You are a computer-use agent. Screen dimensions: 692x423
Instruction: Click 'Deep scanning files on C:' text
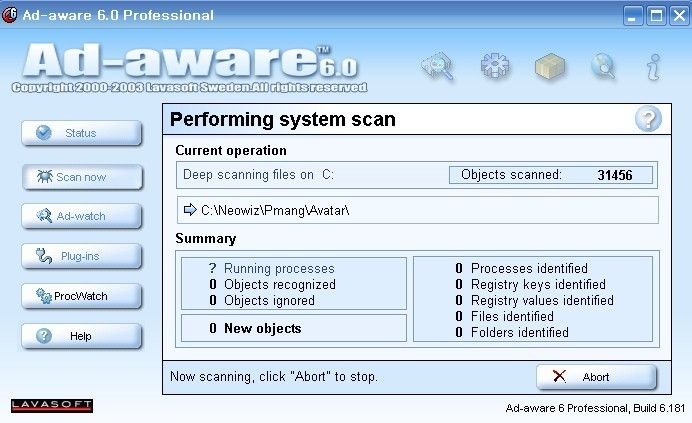coord(258,175)
